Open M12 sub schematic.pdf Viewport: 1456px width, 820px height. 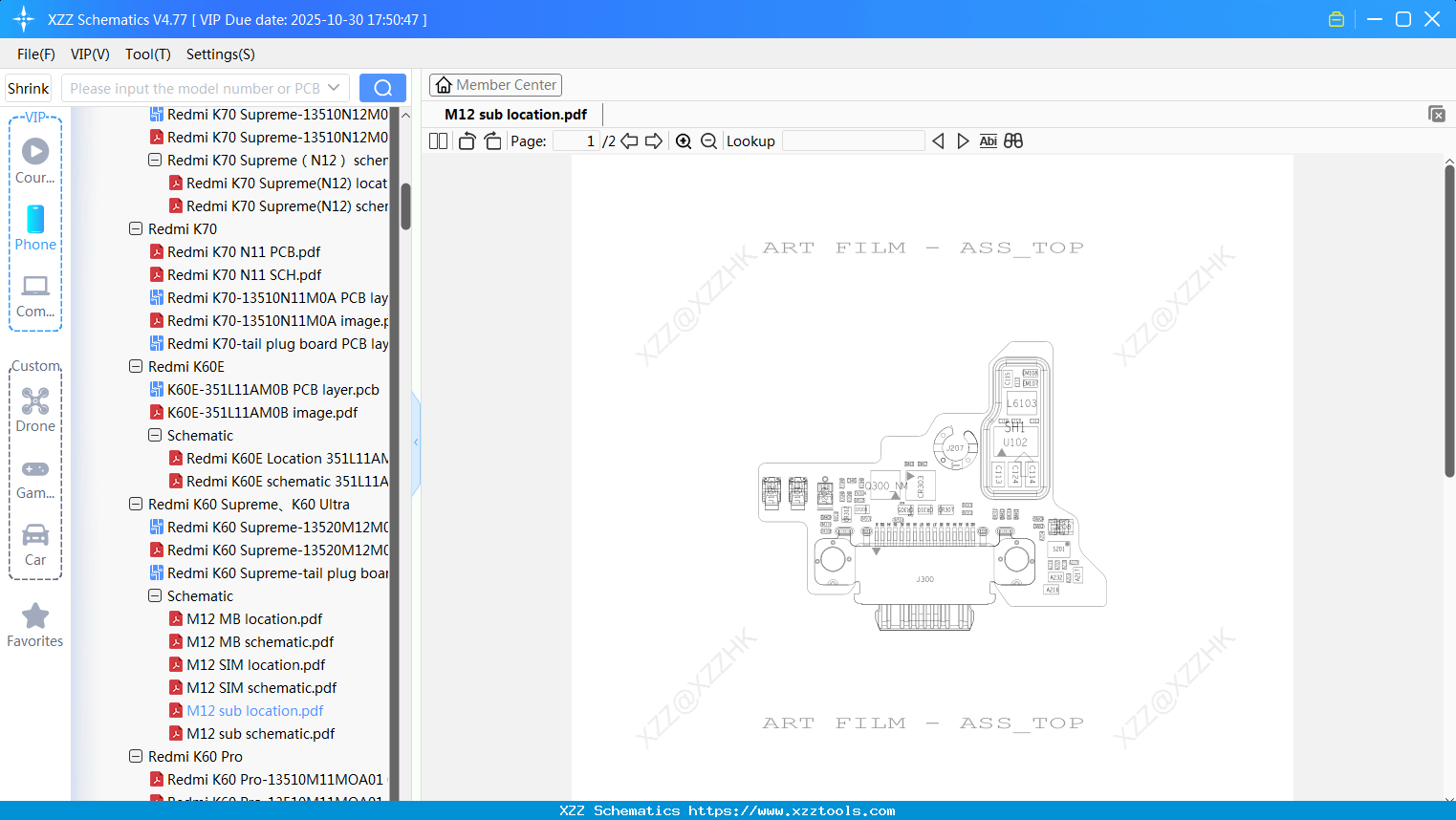[x=261, y=734]
